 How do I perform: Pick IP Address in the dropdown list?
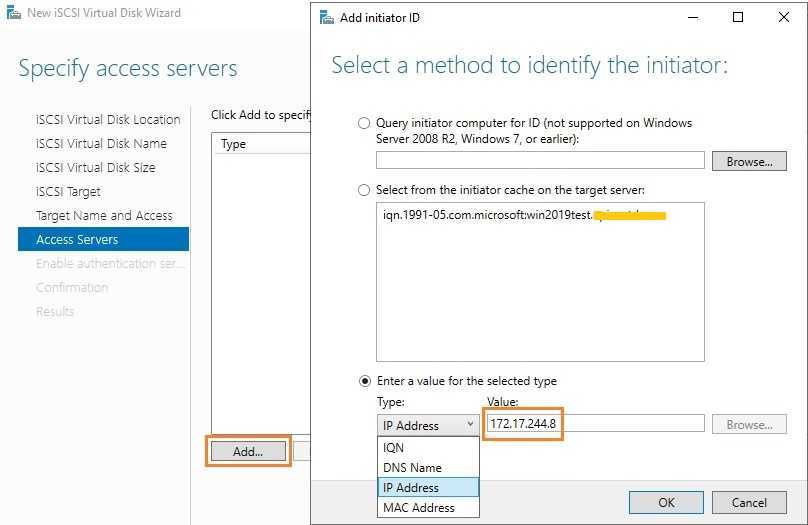tap(411, 487)
